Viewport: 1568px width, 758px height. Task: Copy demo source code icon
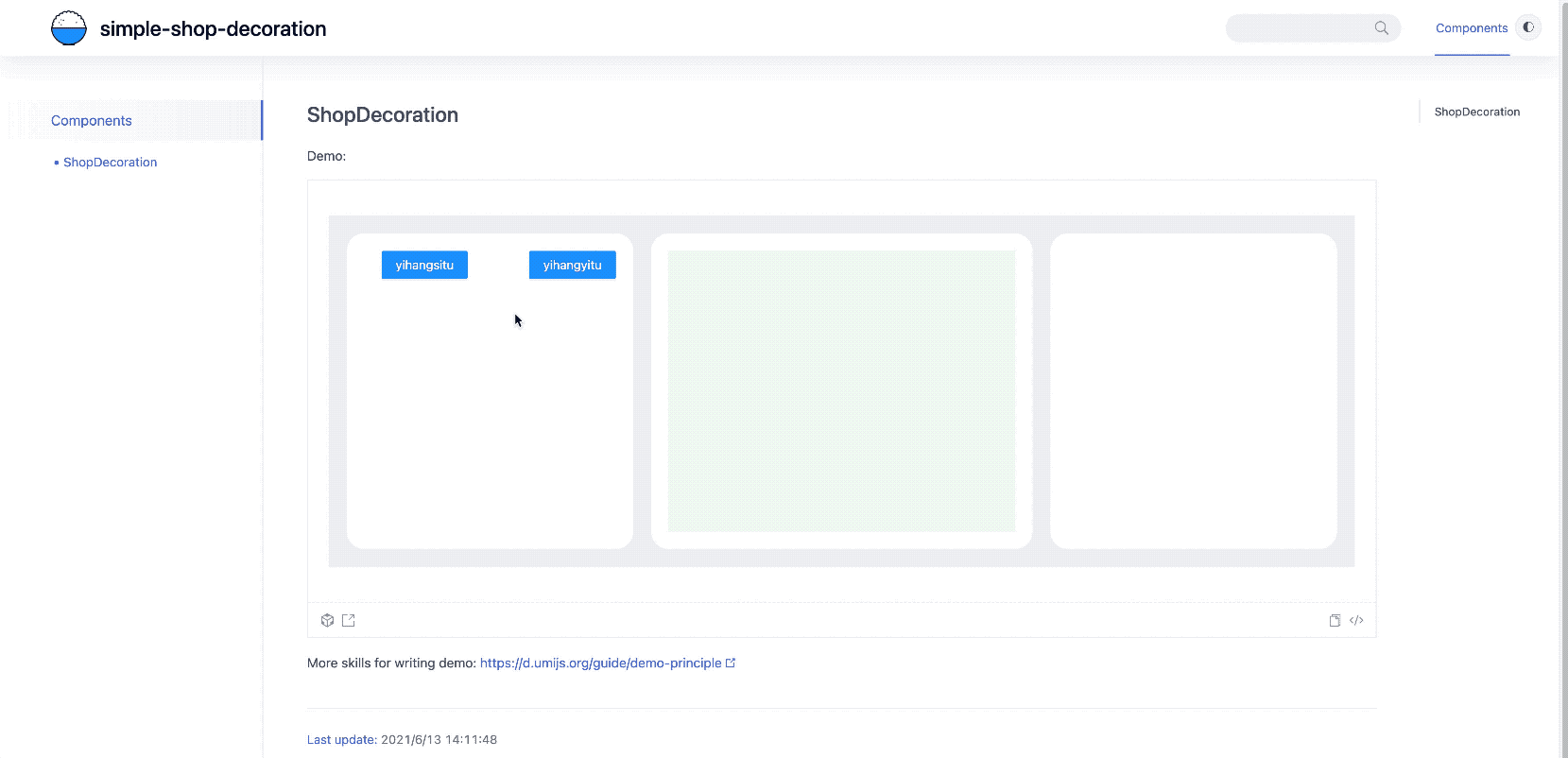pos(1335,620)
